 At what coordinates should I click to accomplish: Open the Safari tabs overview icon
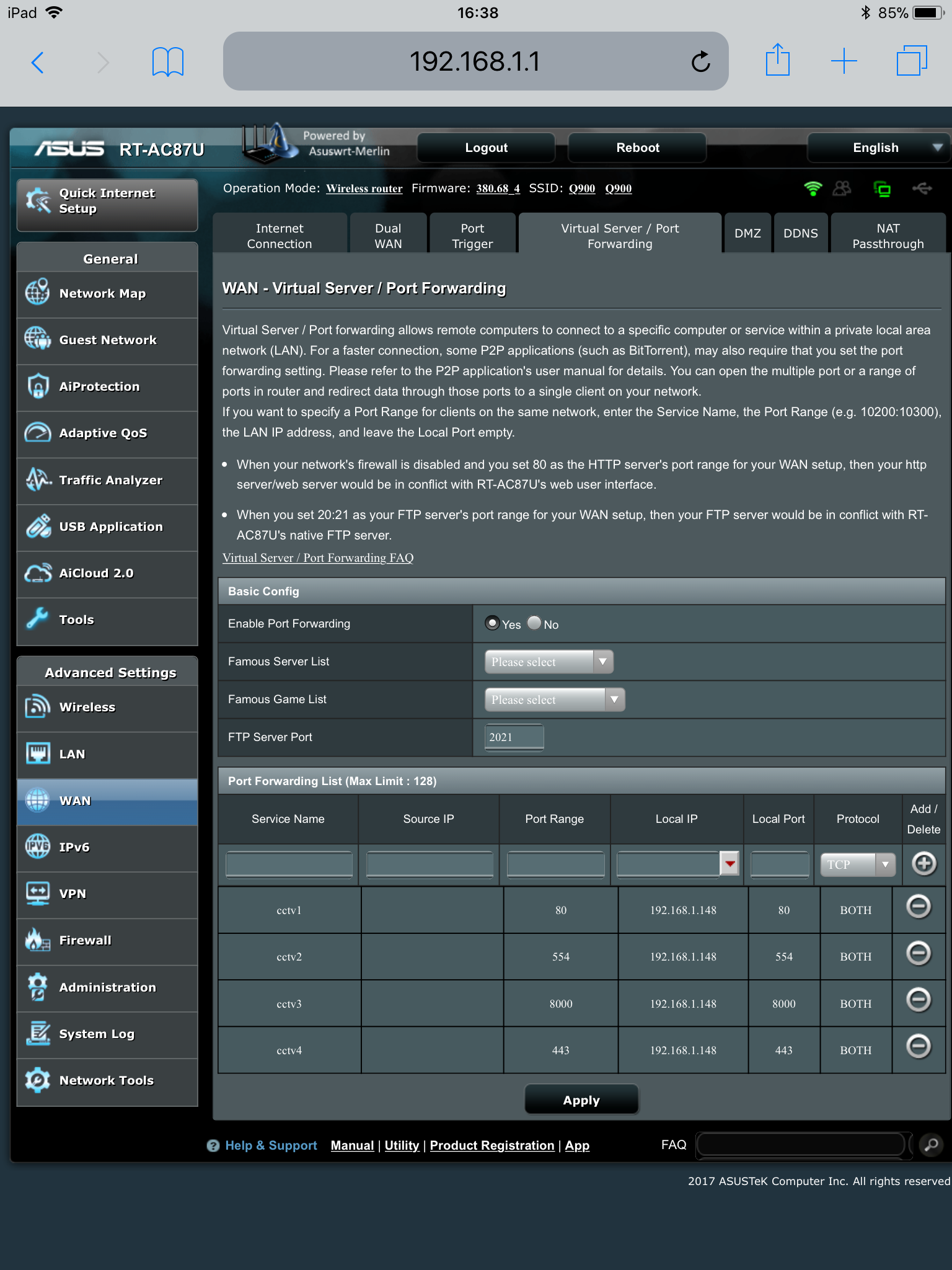(911, 61)
